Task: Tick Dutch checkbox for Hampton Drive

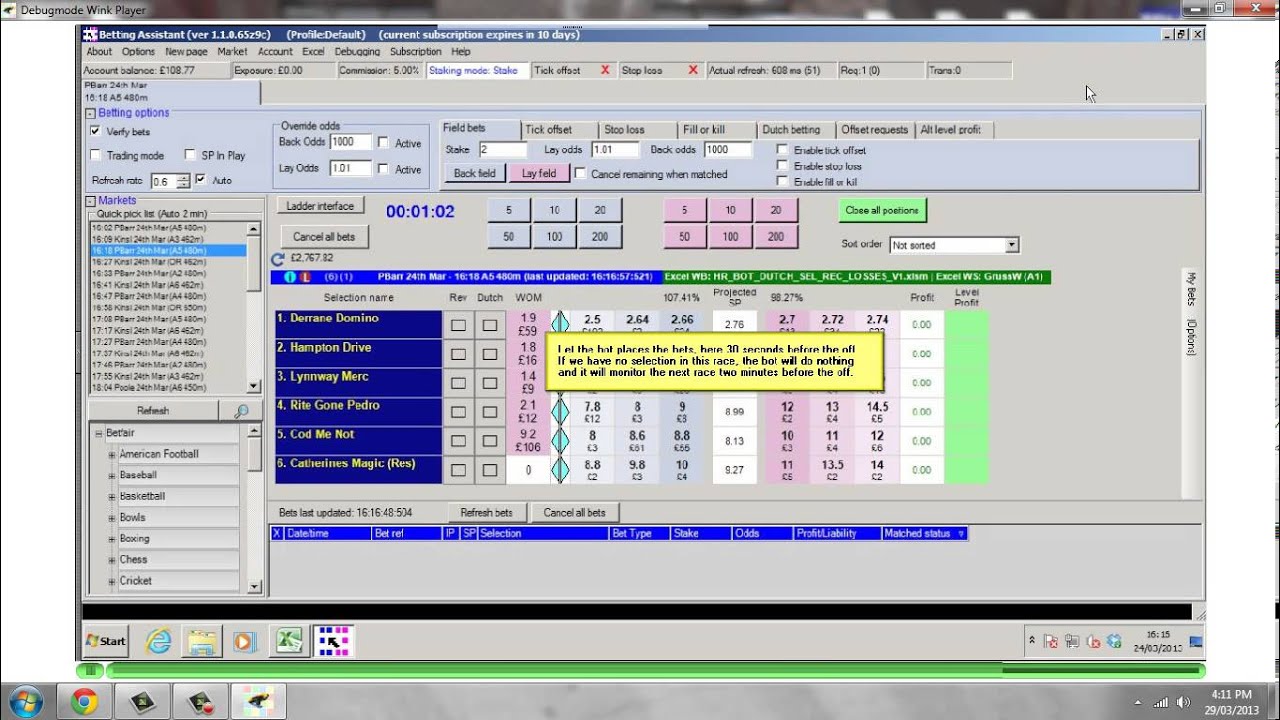Action: 490,354
